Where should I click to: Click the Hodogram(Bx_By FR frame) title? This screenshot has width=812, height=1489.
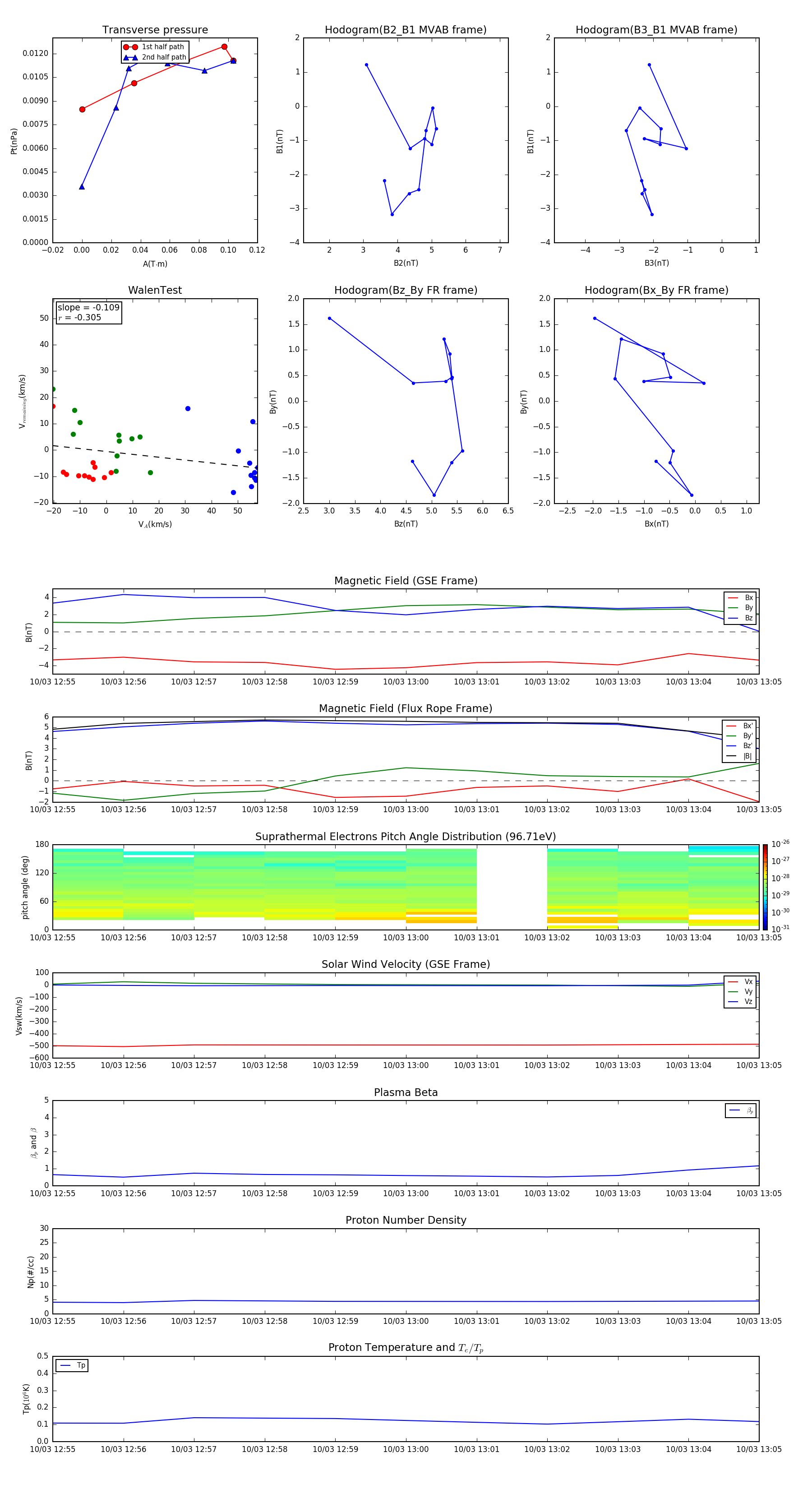tap(656, 290)
